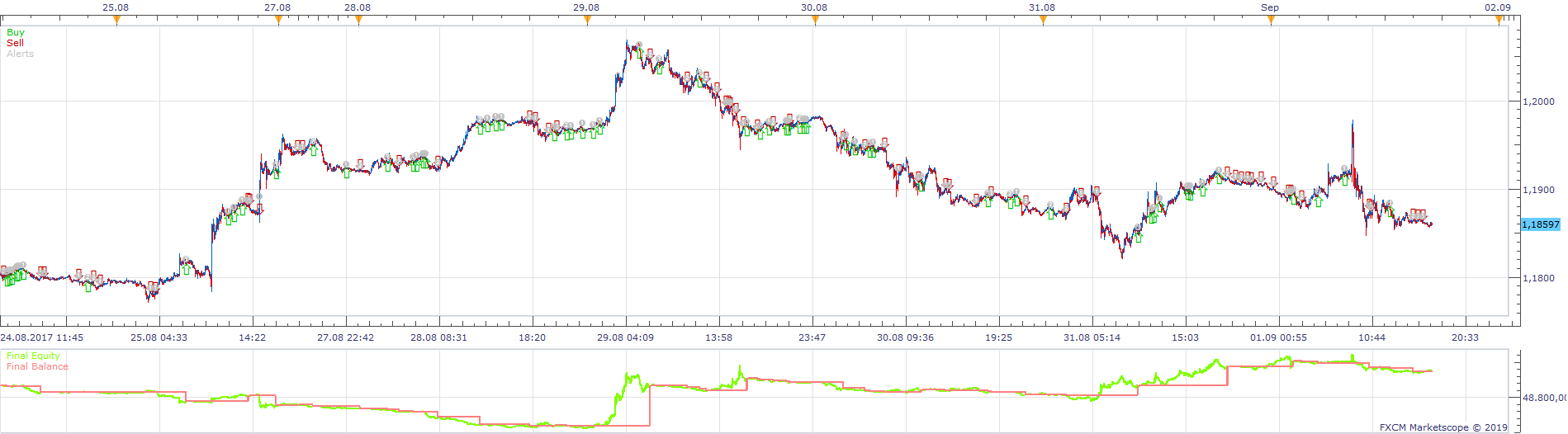Select the Sep month marker triangle
The height and width of the screenshot is (434, 1568).
[1271, 21]
